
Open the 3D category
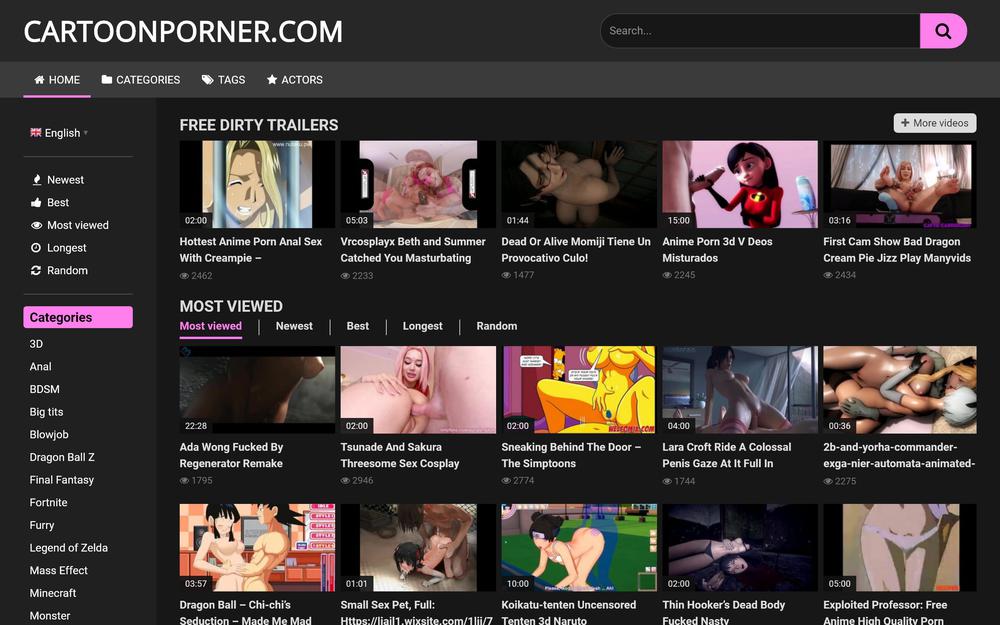point(36,344)
